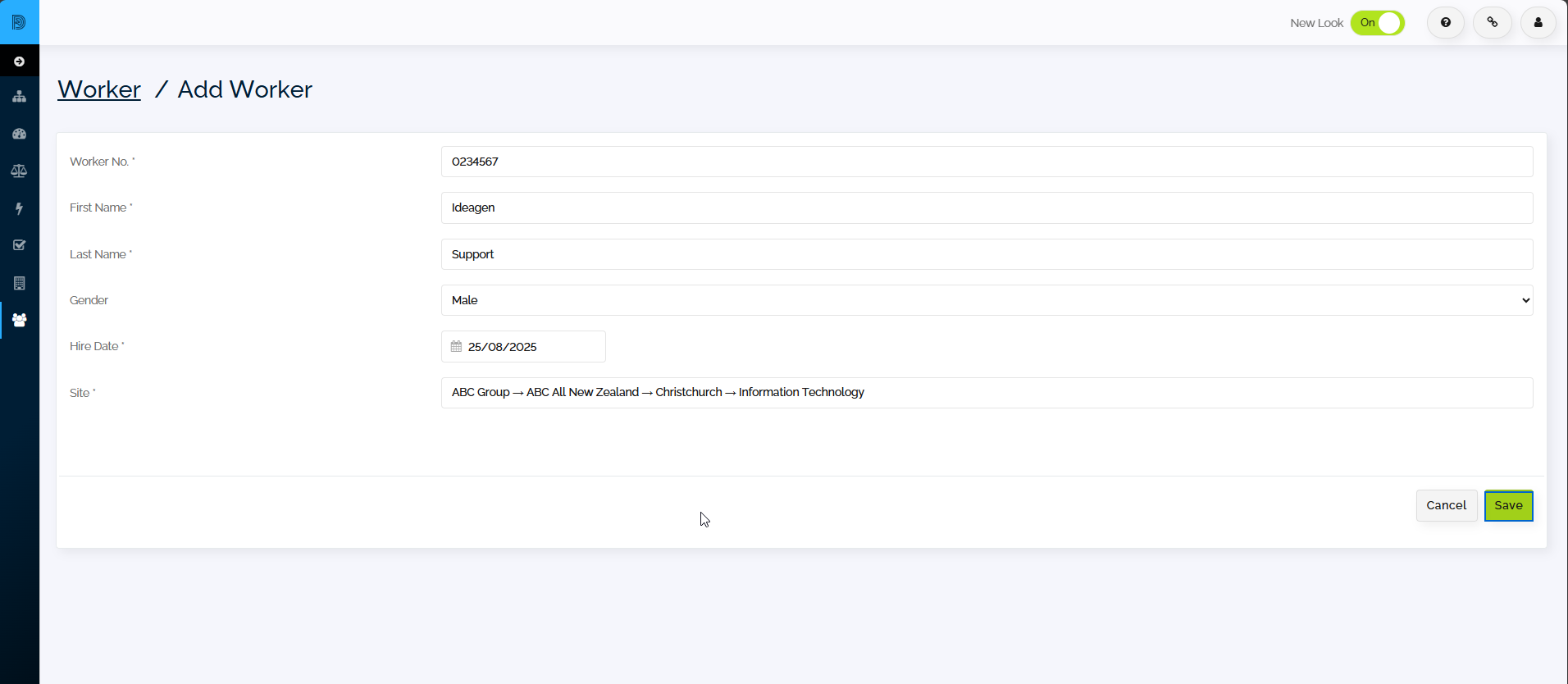This screenshot has width=1568, height=684.
Task: Click the 'Add Worker' heading text
Action: click(244, 89)
